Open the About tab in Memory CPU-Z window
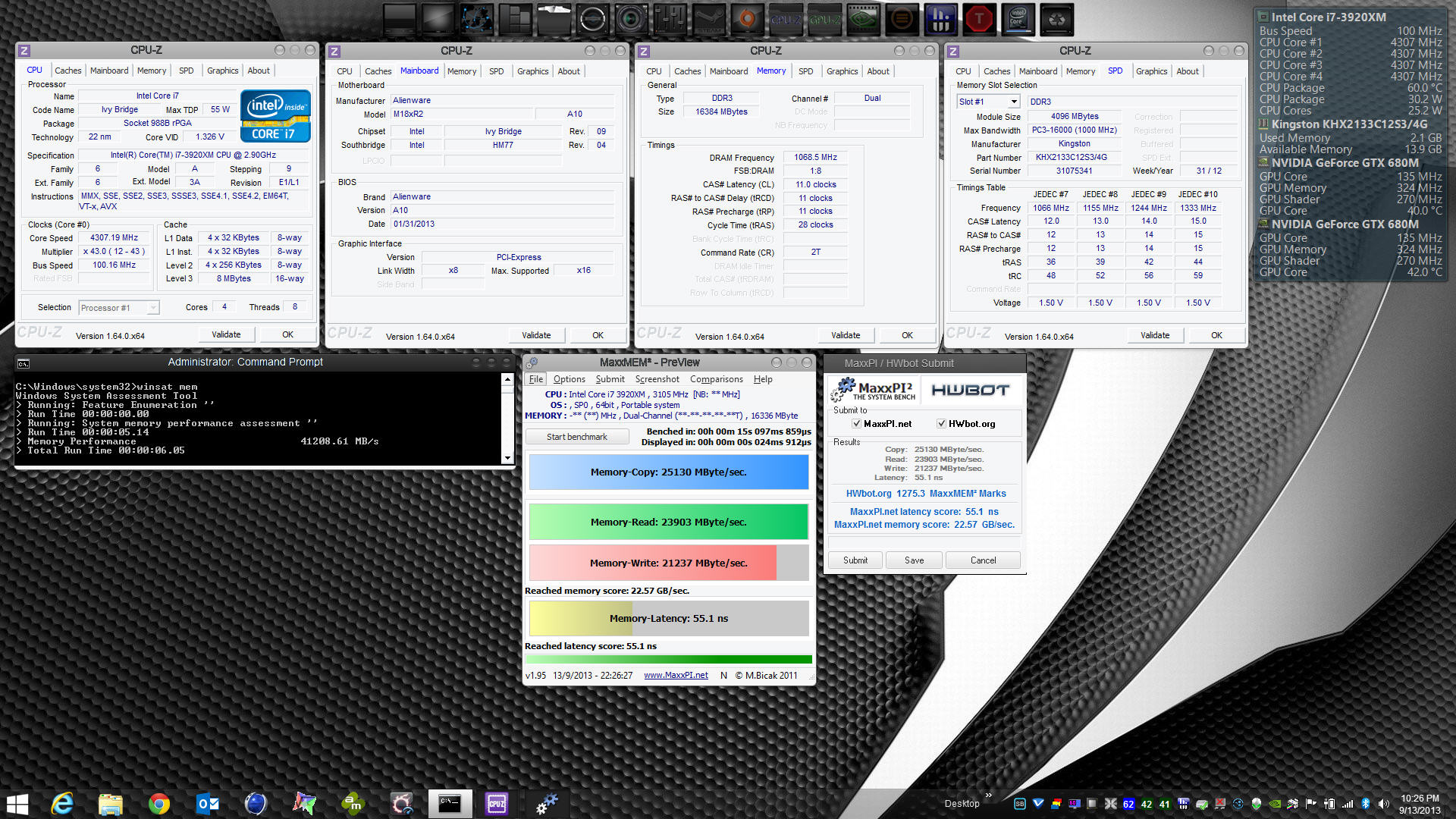The image size is (1456, 819). pos(878,71)
